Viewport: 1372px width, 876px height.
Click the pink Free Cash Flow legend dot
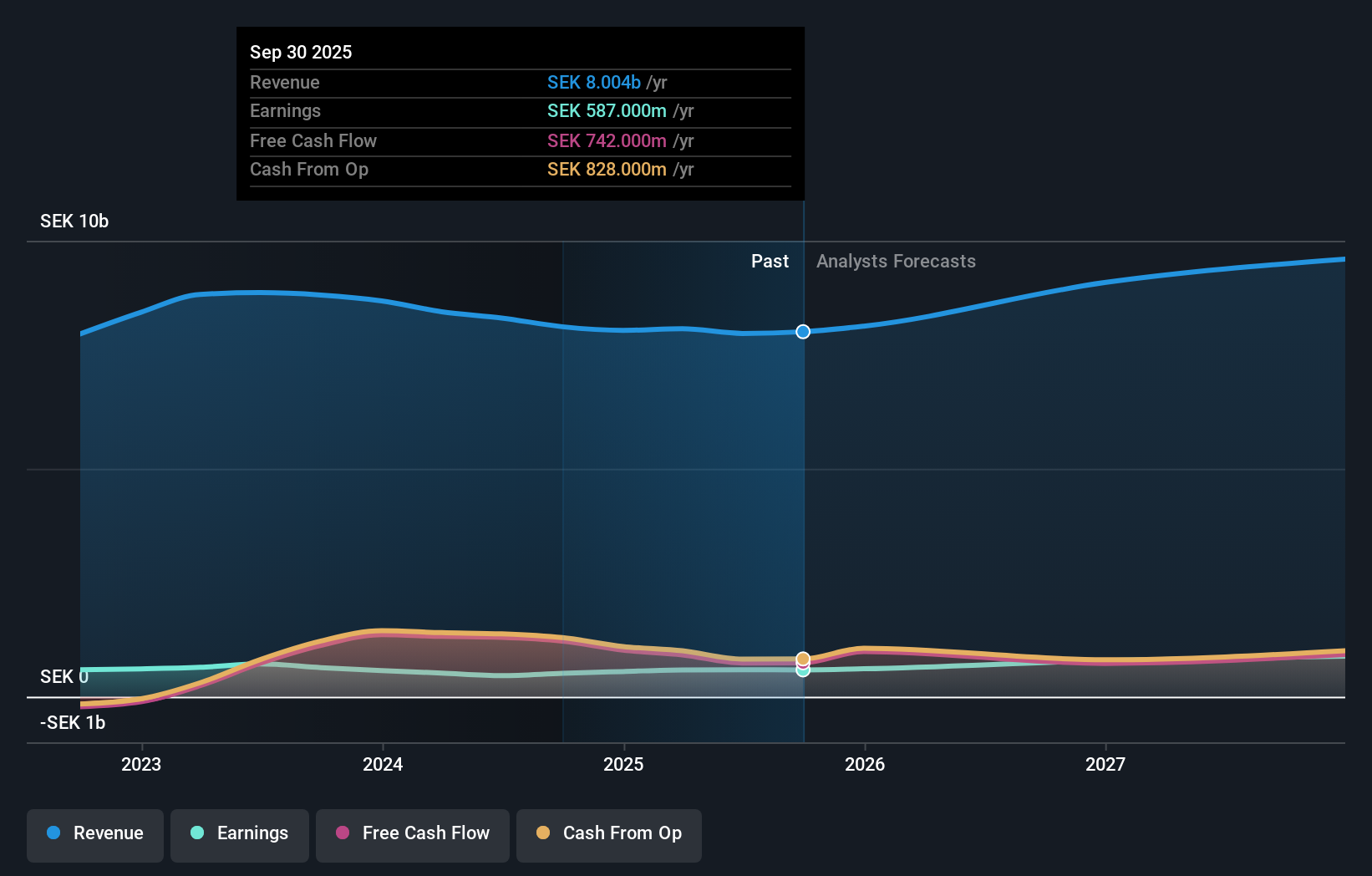[343, 833]
